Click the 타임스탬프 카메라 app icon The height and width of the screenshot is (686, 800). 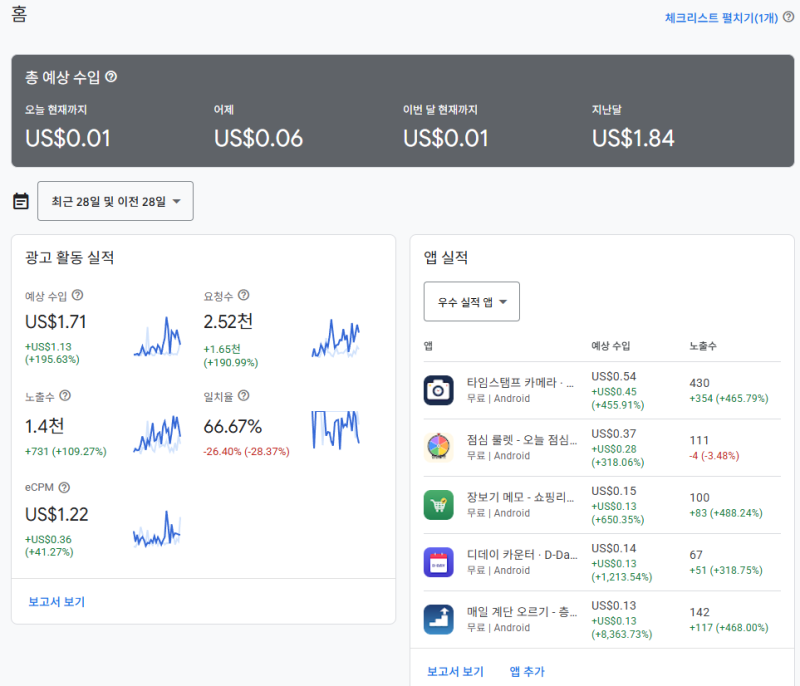(438, 390)
